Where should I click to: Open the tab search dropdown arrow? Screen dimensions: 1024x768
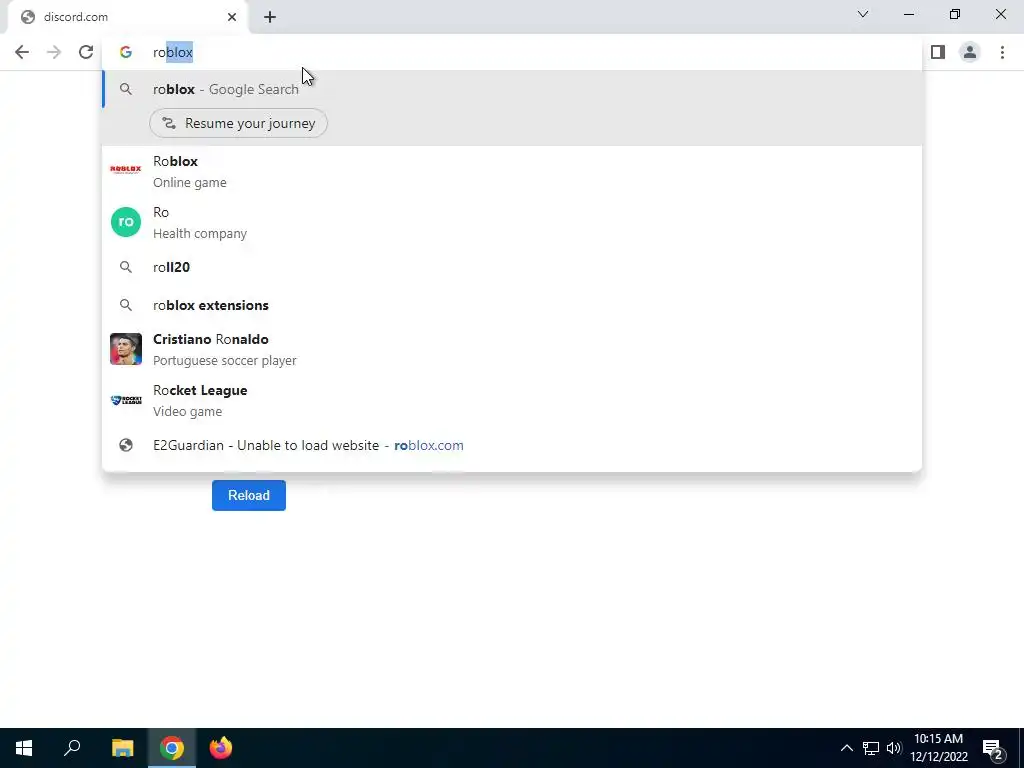[x=863, y=14]
